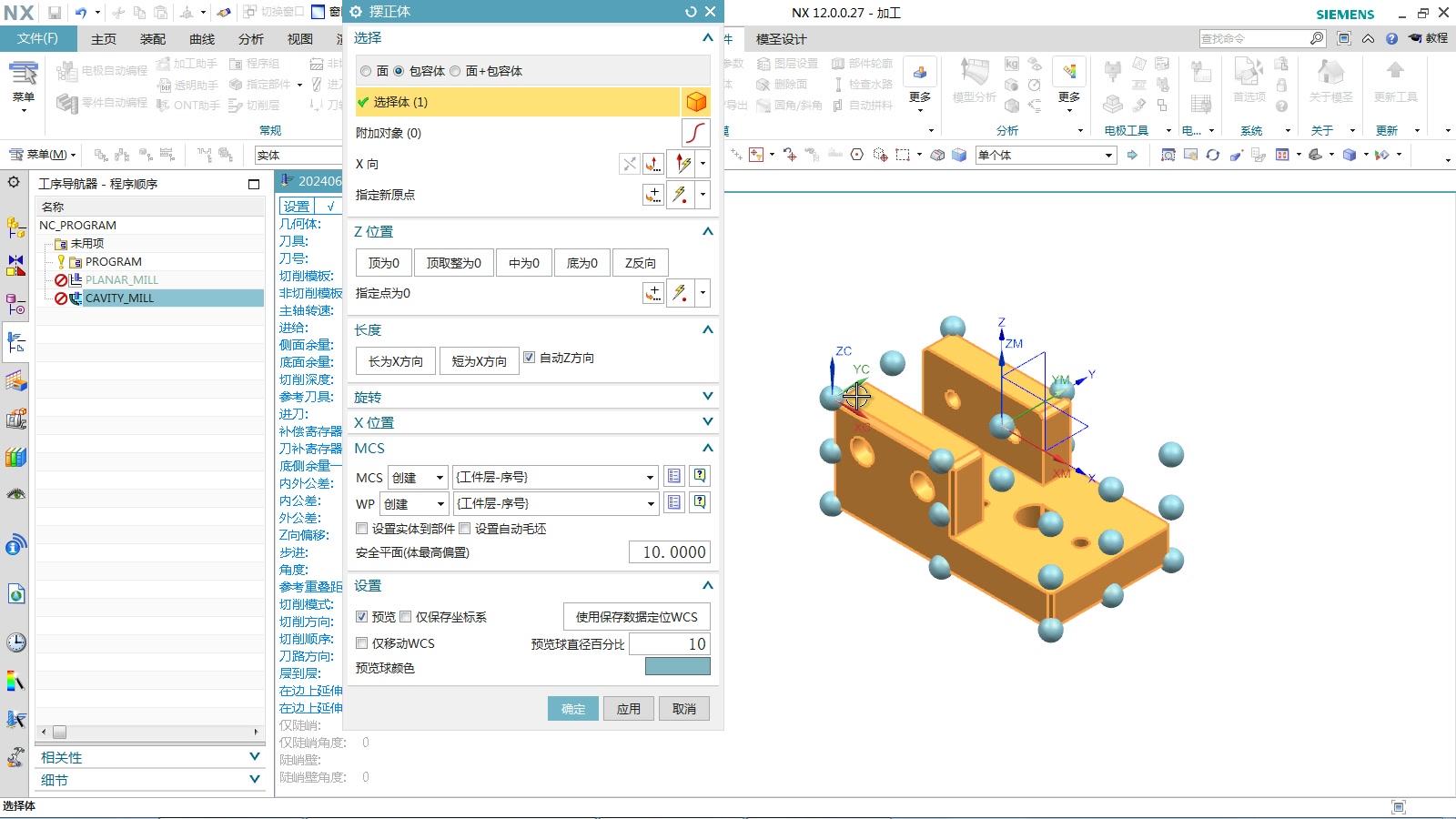1456x819 pixels.
Task: Switch to the 装配 ribbon tab
Action: pyautogui.click(x=153, y=39)
